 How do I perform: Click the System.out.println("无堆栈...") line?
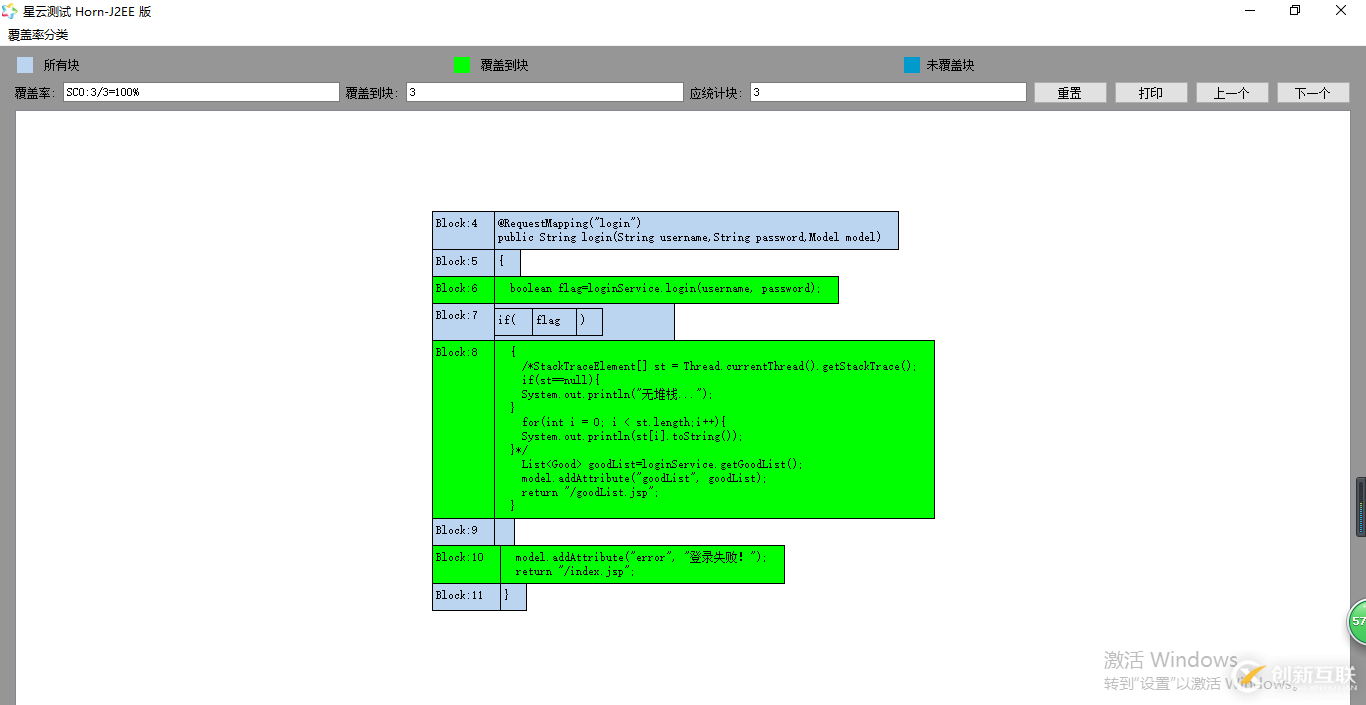(617, 394)
